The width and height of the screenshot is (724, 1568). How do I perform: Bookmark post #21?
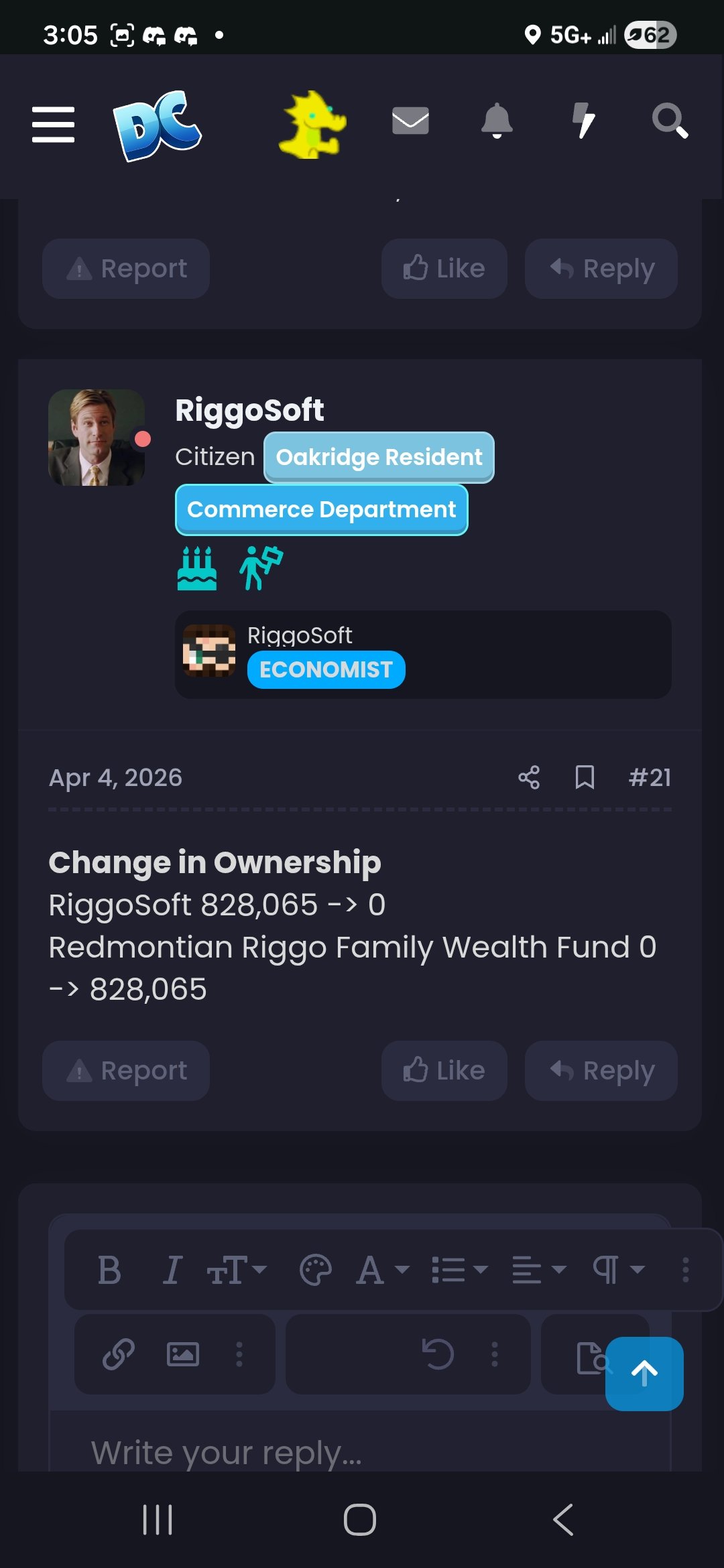coord(584,777)
